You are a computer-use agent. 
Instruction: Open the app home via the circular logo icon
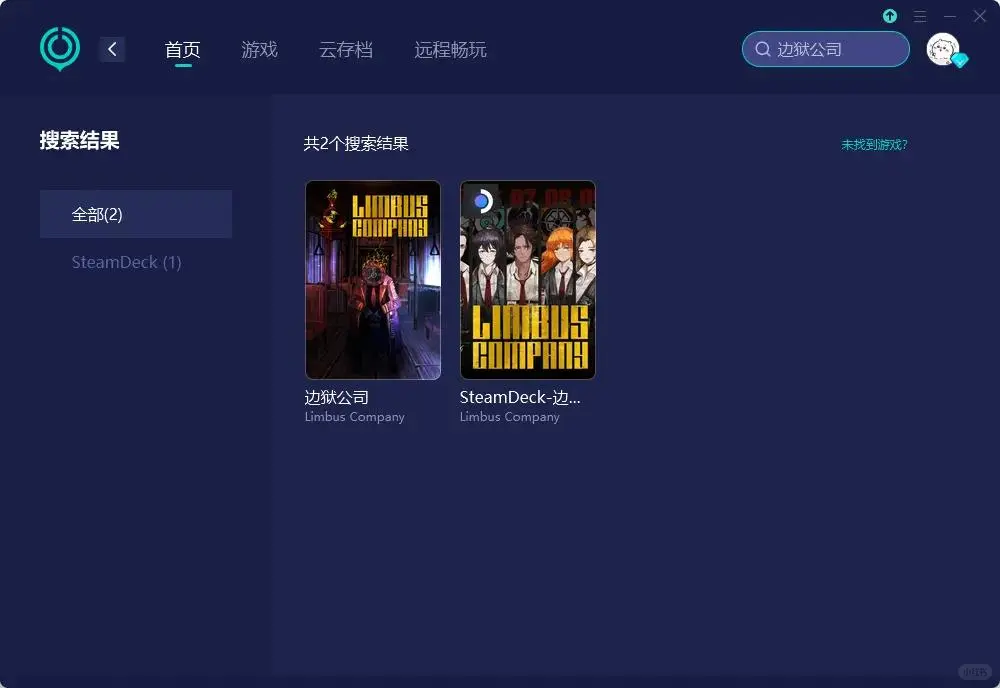tap(59, 48)
